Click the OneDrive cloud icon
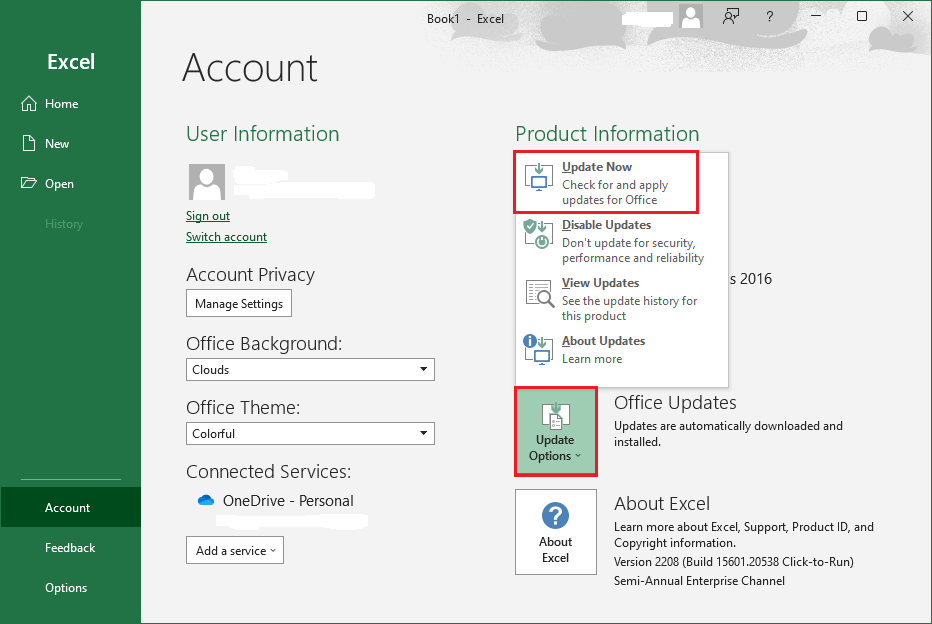This screenshot has width=932, height=624. coord(205,500)
